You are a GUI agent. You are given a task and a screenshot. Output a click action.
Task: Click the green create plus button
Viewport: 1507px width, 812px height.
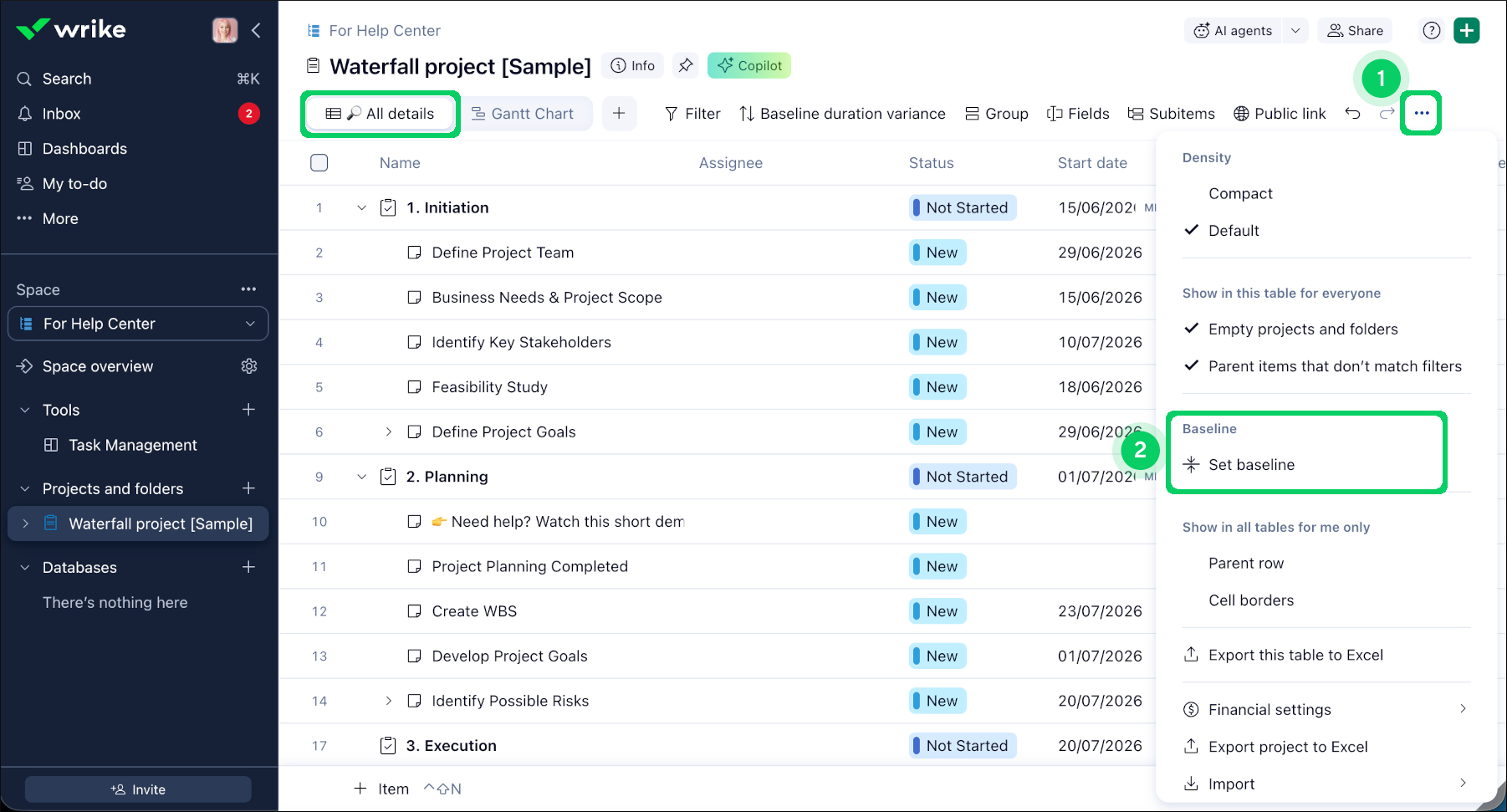[1467, 31]
